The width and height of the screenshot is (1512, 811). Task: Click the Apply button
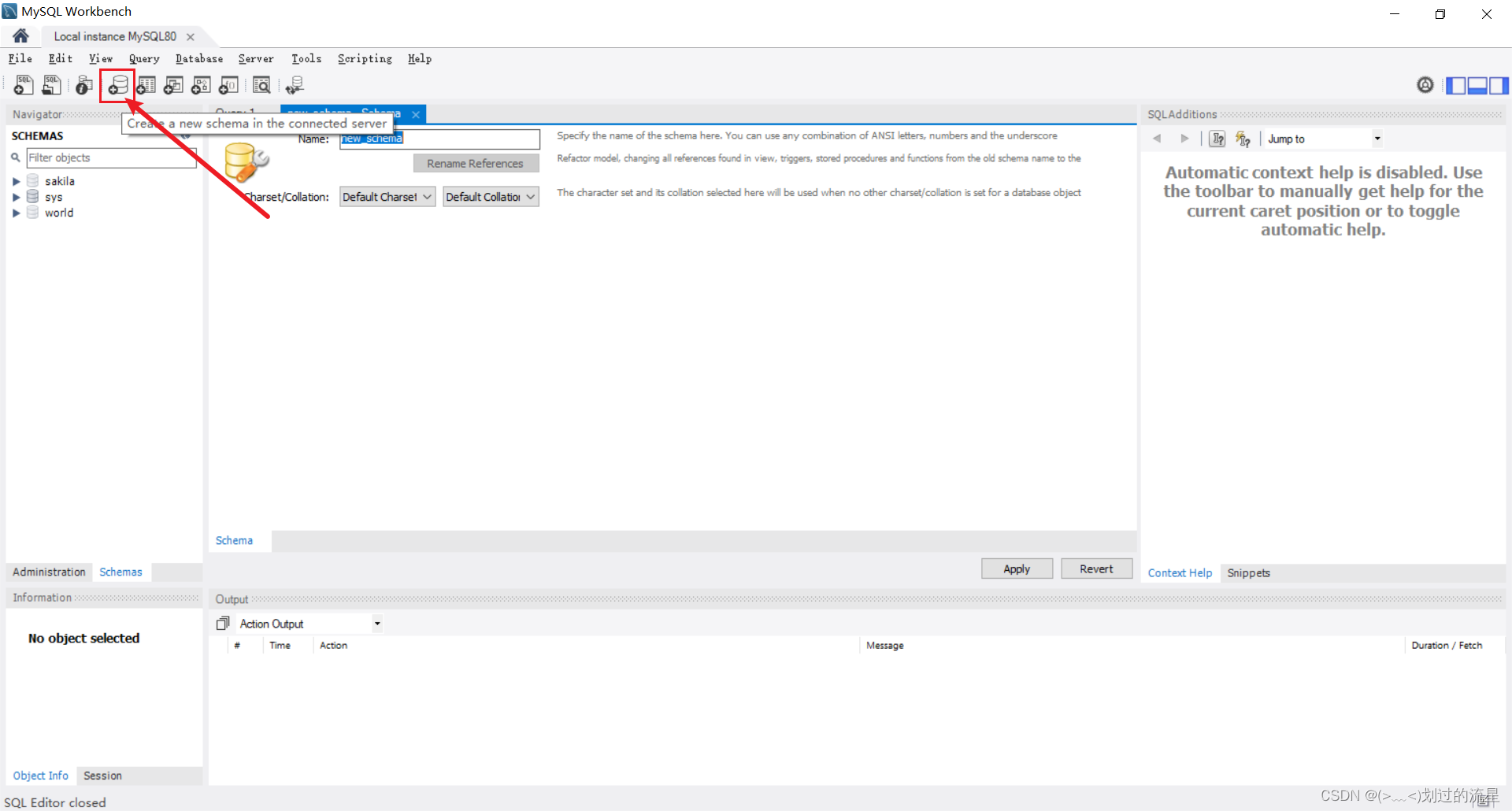(1017, 568)
